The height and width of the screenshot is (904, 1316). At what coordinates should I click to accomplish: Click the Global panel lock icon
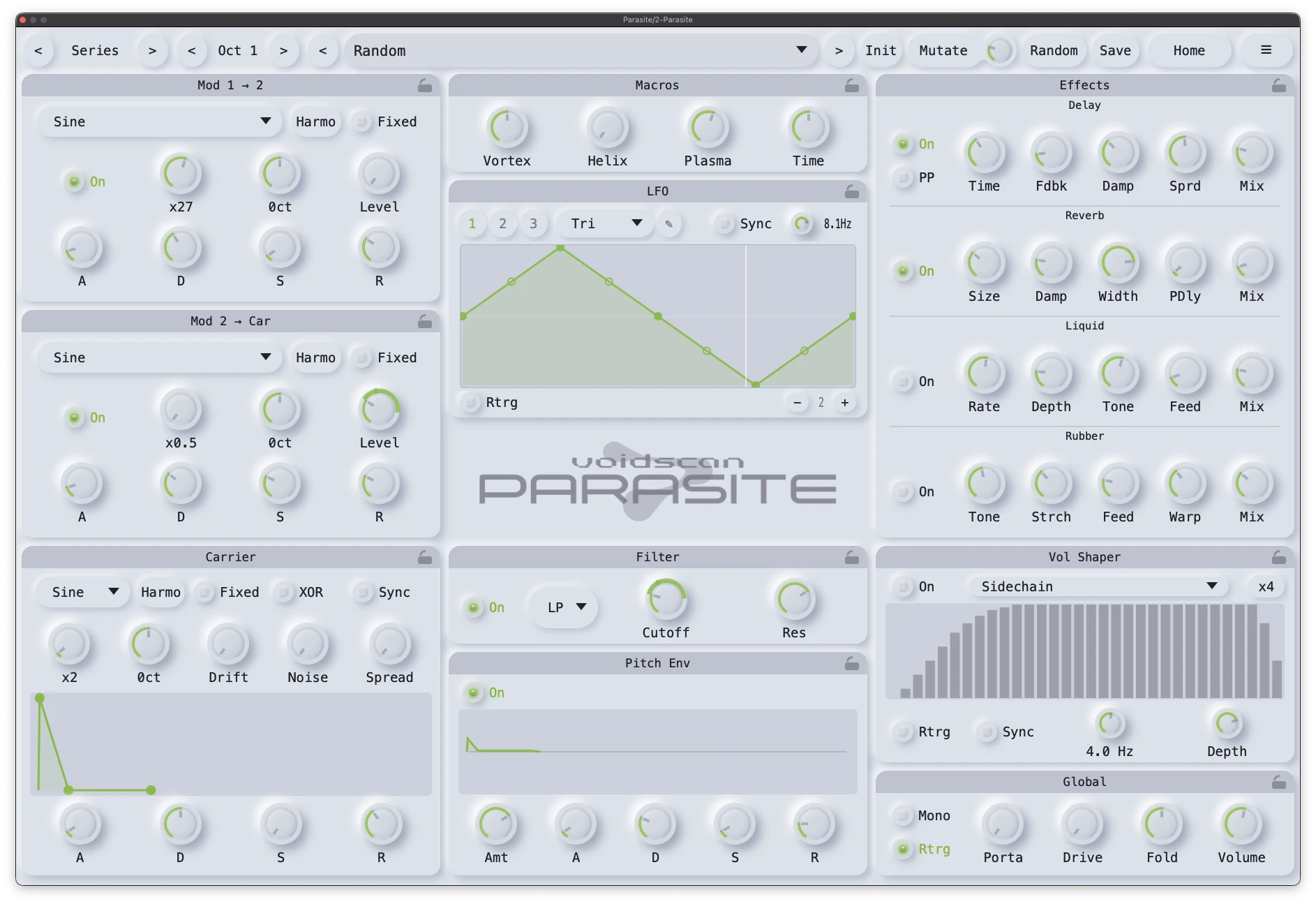click(1278, 782)
